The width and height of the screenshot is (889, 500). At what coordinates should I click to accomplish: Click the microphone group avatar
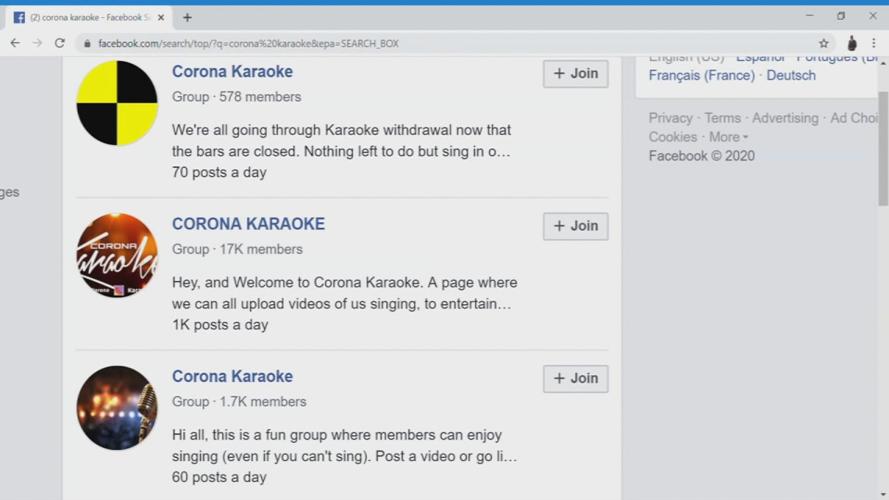[x=117, y=408]
